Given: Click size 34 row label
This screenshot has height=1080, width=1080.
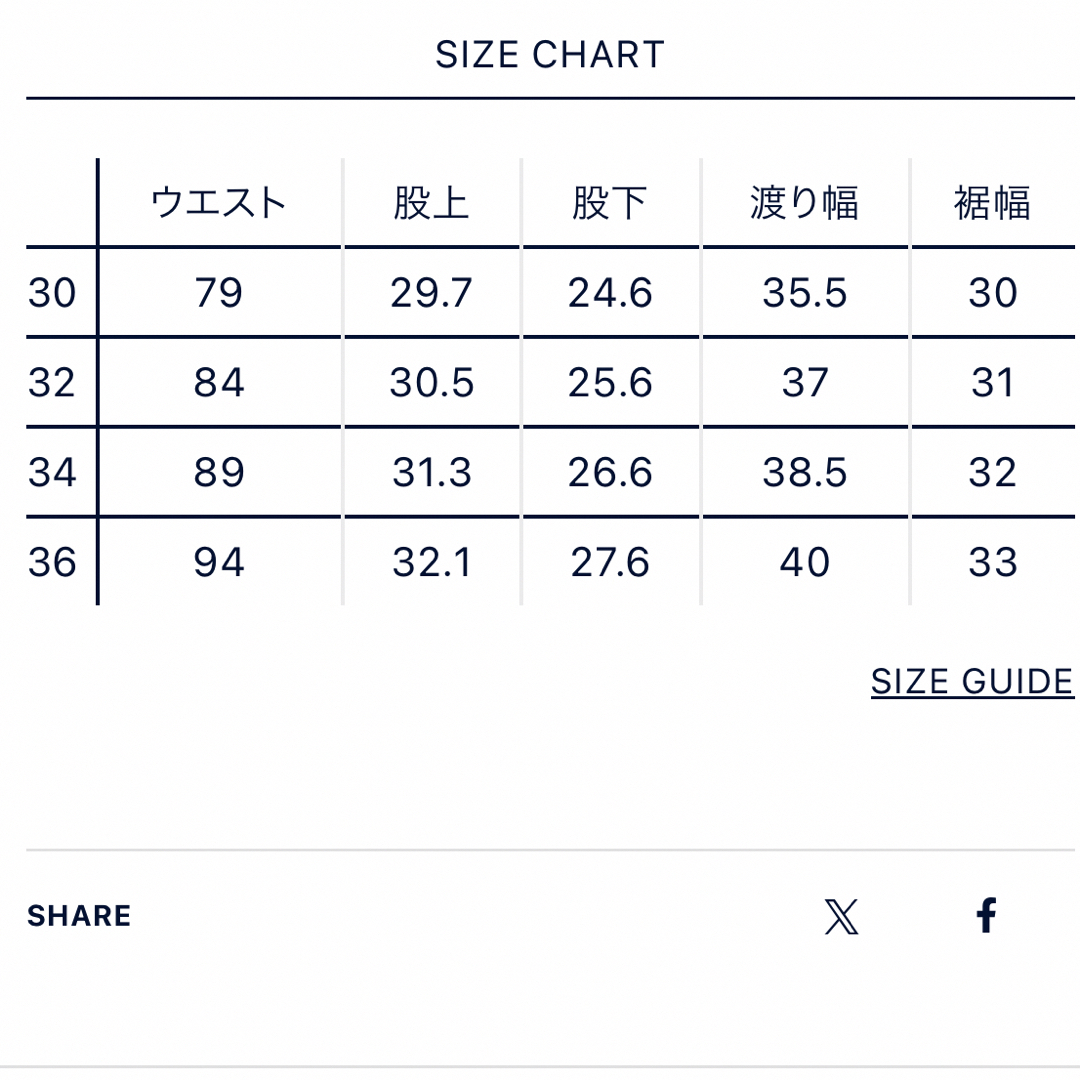Looking at the screenshot, I should coord(52,472).
